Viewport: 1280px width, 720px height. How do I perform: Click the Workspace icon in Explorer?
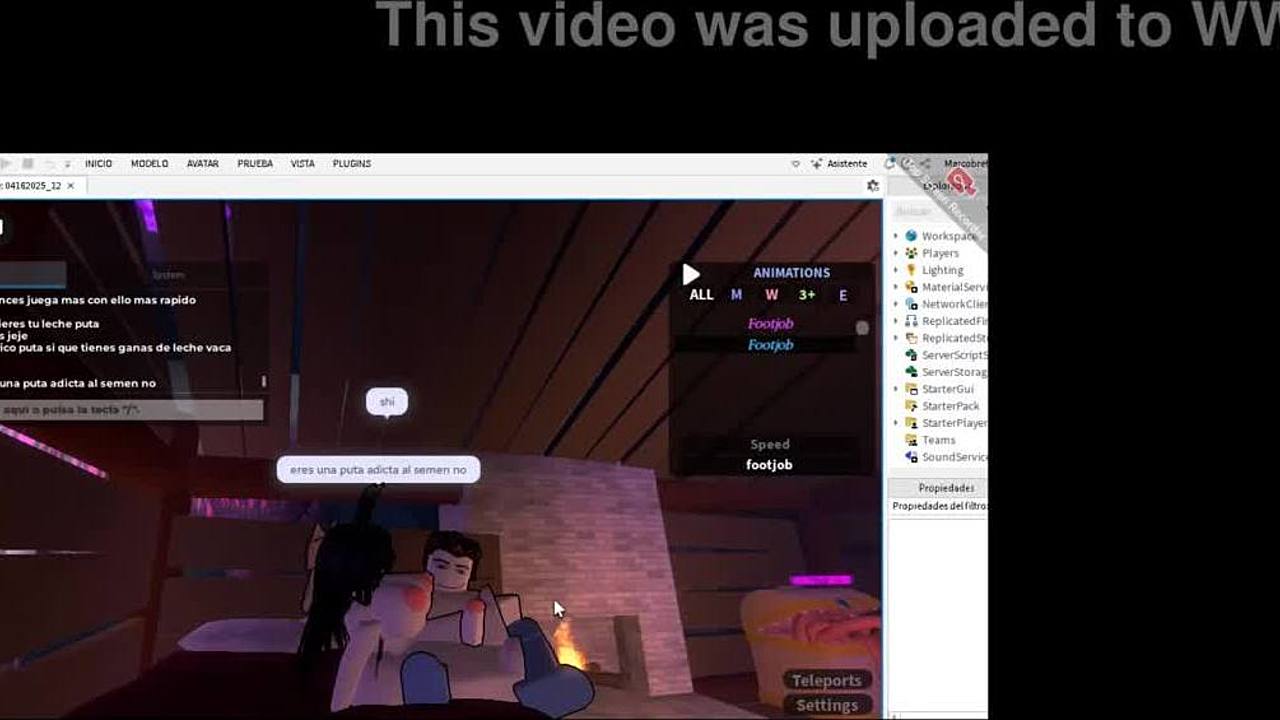(911, 236)
